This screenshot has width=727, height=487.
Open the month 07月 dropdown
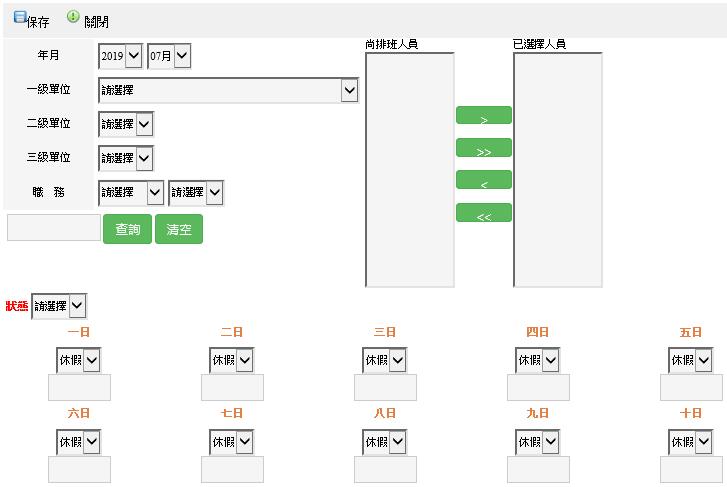point(168,57)
